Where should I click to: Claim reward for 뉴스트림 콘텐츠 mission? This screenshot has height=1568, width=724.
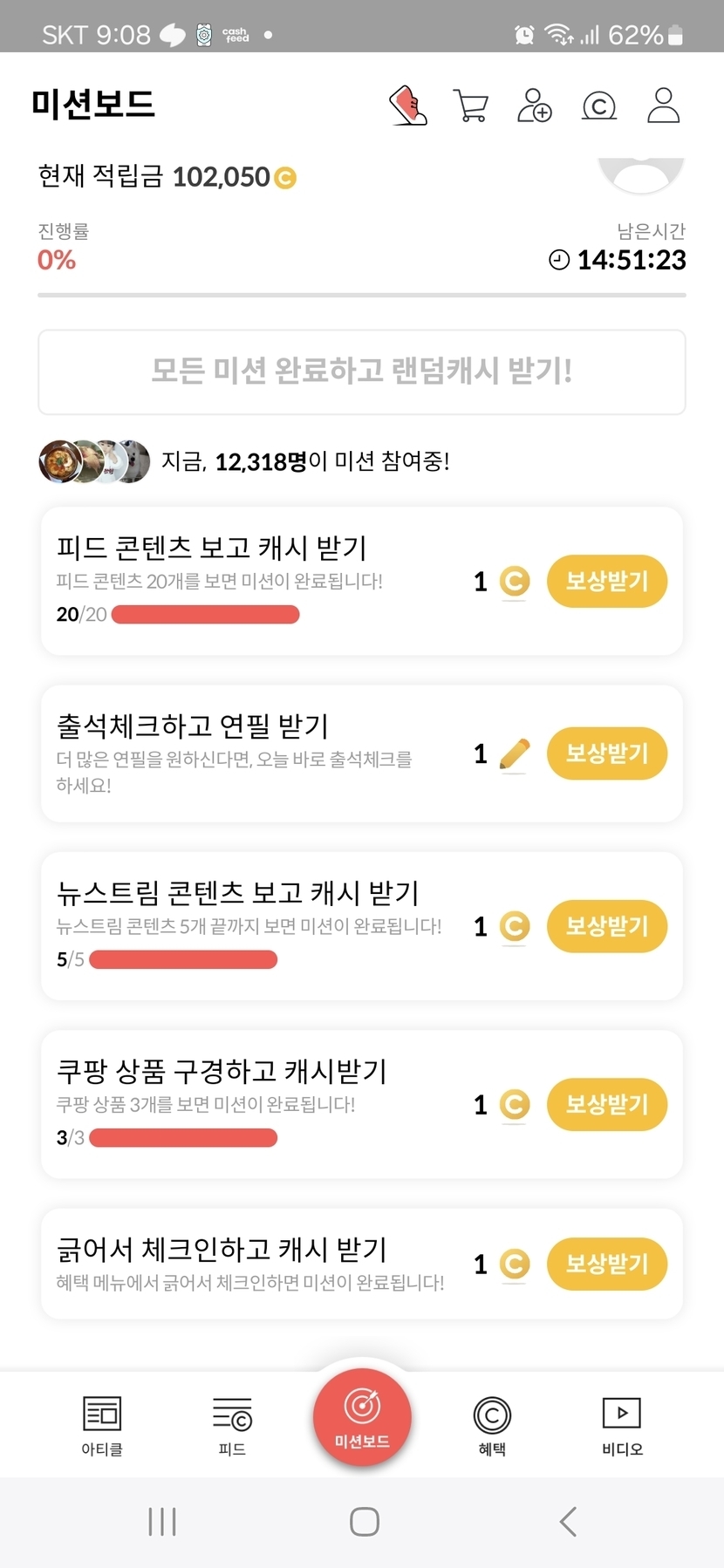pos(607,926)
